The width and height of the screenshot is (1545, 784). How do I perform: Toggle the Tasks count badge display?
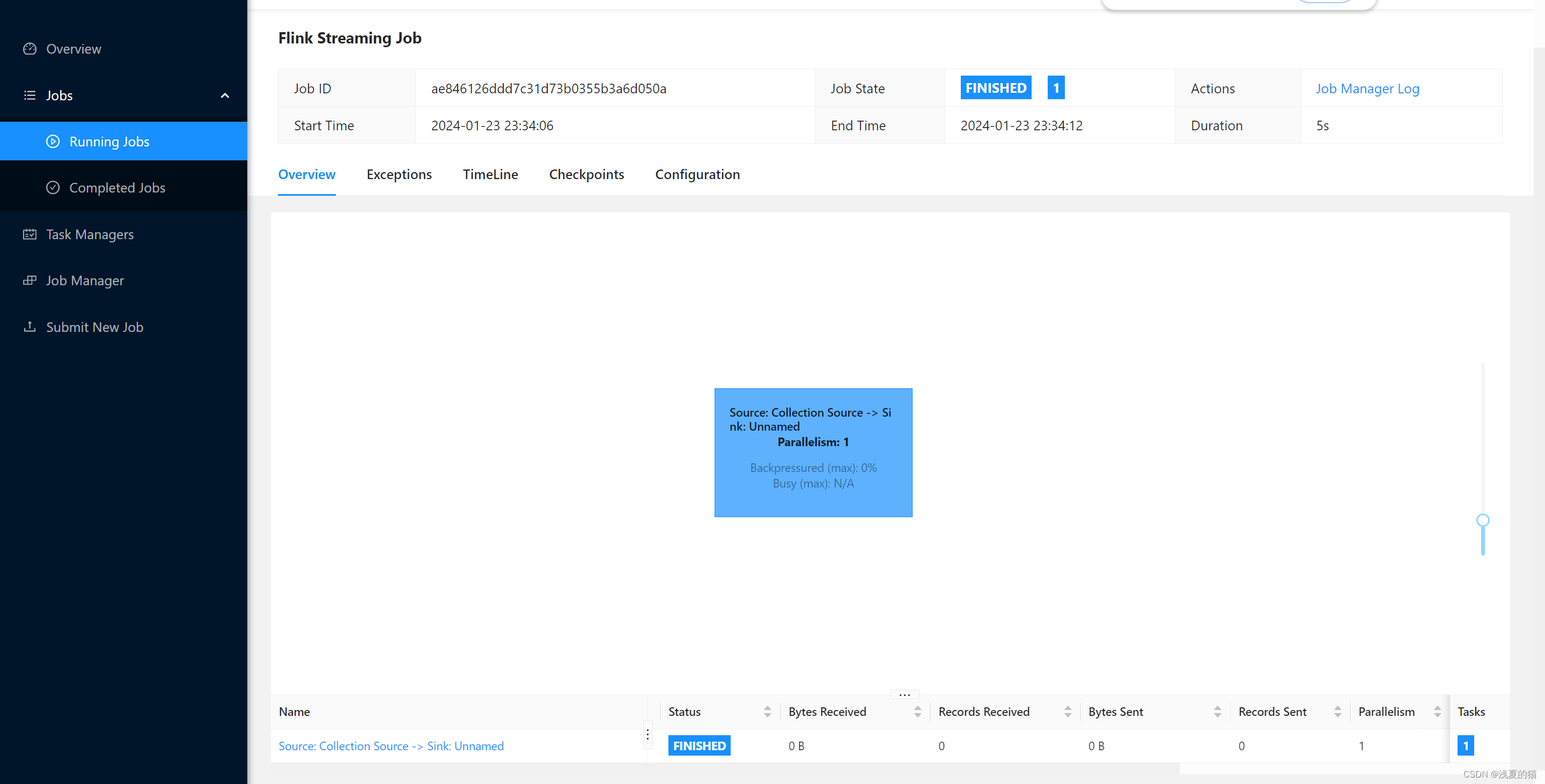click(1466, 745)
